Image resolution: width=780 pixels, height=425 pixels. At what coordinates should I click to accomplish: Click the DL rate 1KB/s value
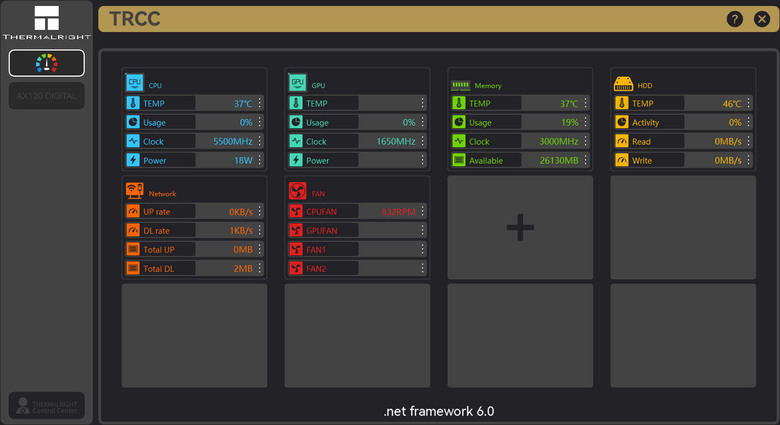(241, 230)
